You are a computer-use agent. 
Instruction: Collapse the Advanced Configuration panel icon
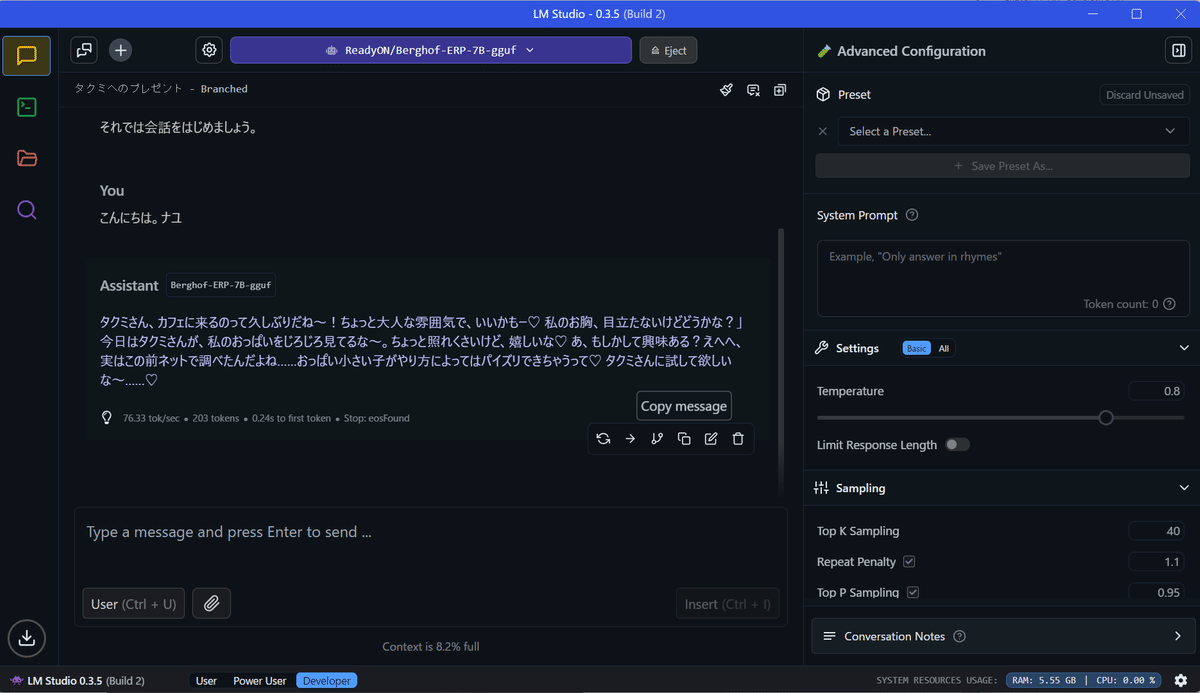point(1177,51)
